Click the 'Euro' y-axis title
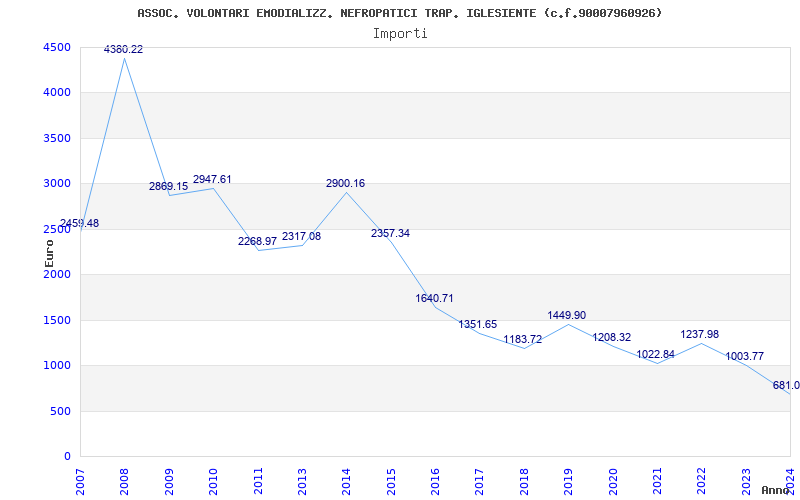This screenshot has height=500, width=800. click(x=49, y=254)
